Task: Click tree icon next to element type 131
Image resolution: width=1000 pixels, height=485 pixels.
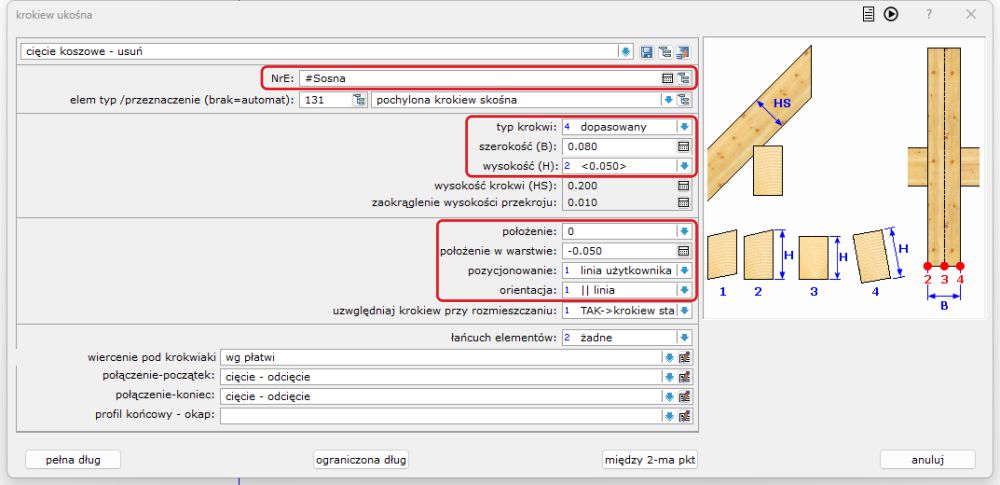Action: pos(359,99)
